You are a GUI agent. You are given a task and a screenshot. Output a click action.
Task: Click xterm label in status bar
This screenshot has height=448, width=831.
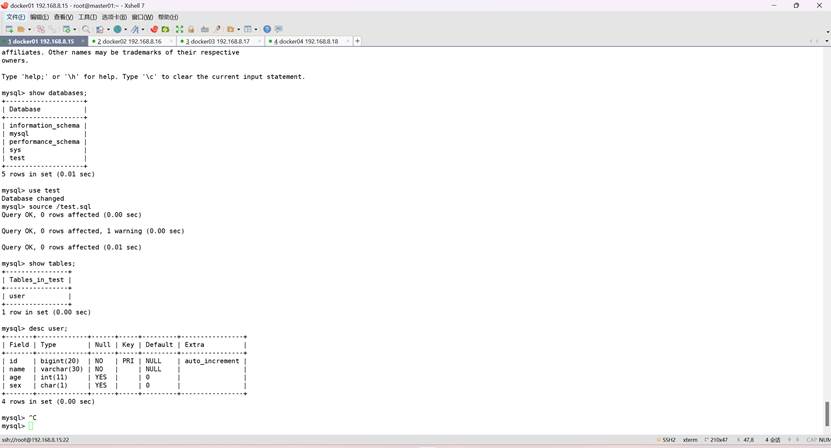(x=690, y=440)
